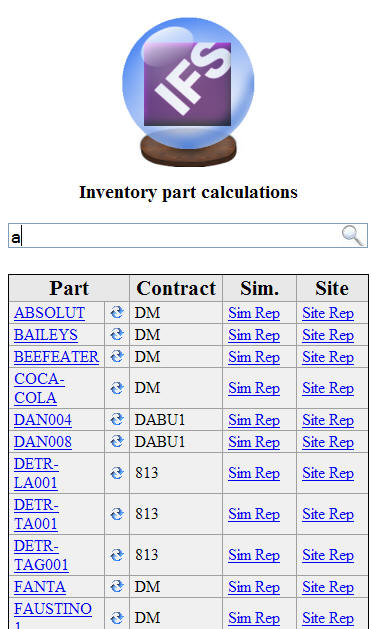Click the Part column header
Screen dimensions: 372x629
69,288
